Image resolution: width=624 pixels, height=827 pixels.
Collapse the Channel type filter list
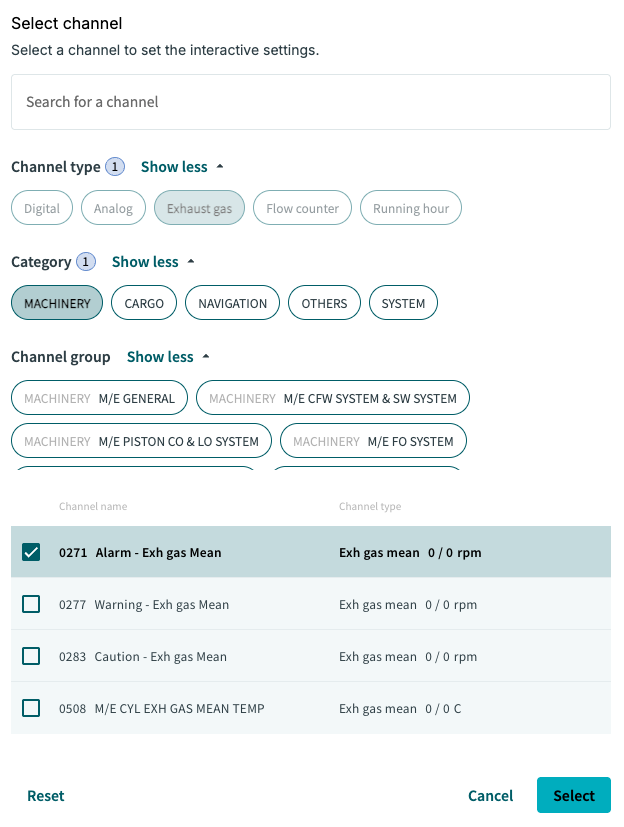pyautogui.click(x=182, y=167)
